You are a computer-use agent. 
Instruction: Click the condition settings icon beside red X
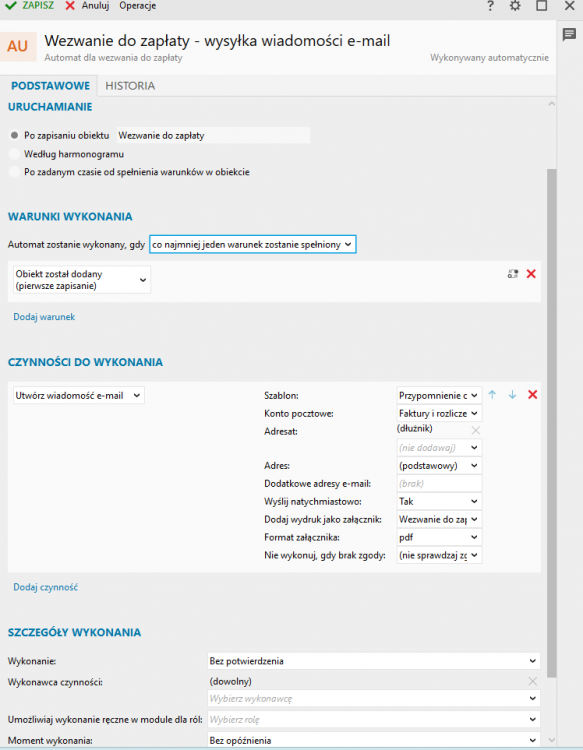(x=513, y=274)
